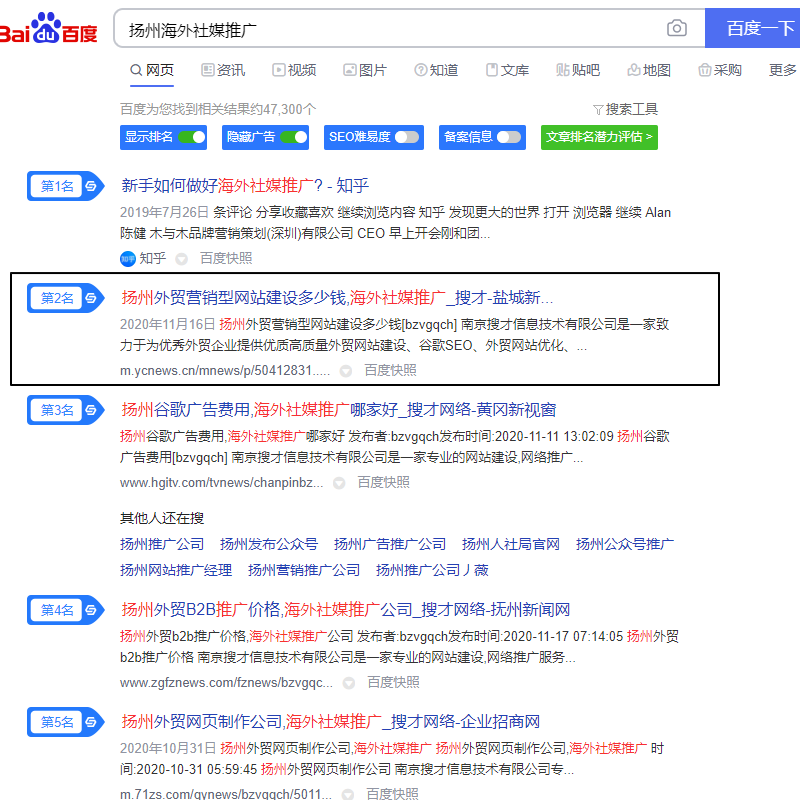Click 百度快照 link under 知乎 result
The height and width of the screenshot is (800, 800).
[226, 259]
